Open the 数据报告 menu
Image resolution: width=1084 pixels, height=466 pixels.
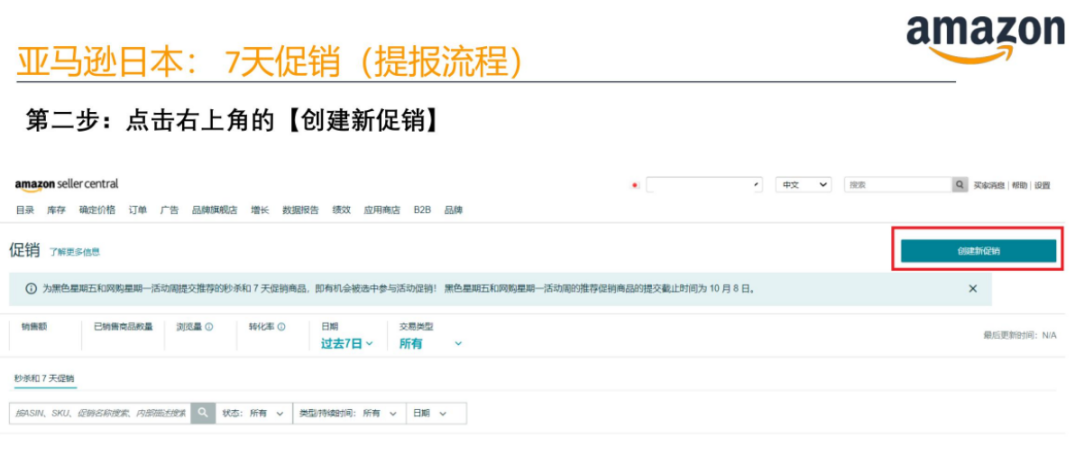[x=301, y=210]
